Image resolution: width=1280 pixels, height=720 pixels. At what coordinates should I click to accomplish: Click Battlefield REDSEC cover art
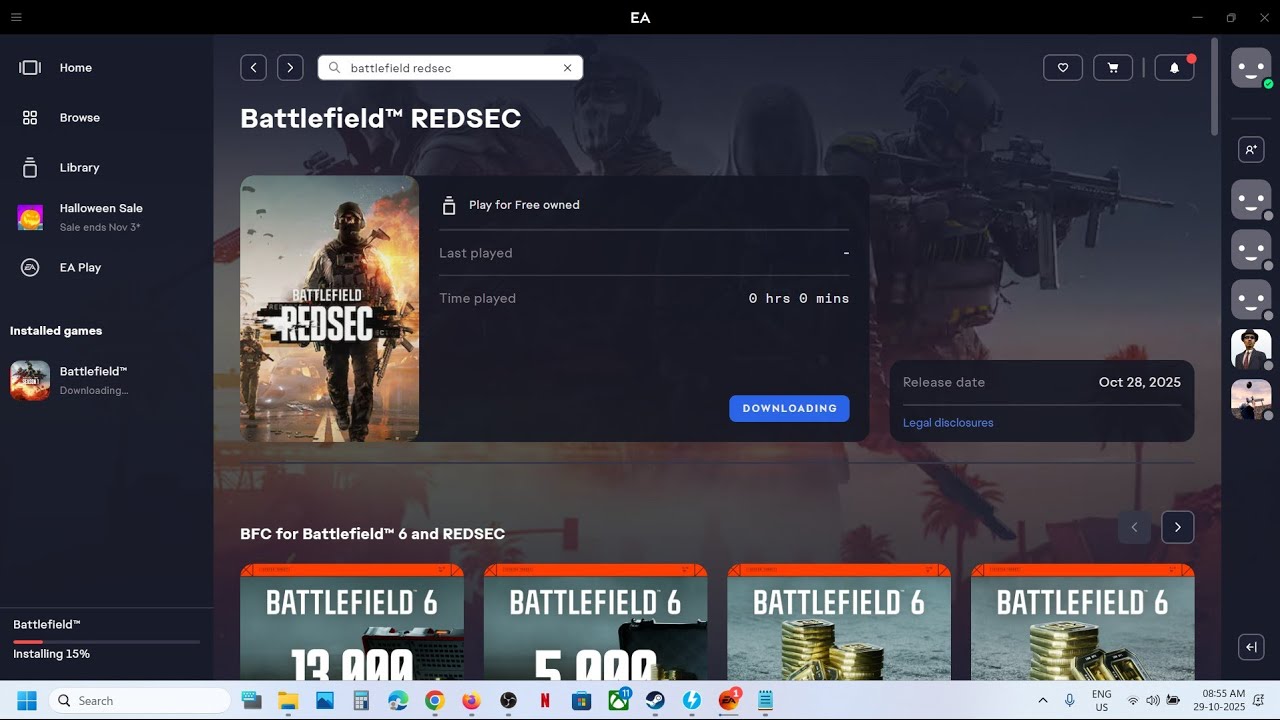coord(329,308)
